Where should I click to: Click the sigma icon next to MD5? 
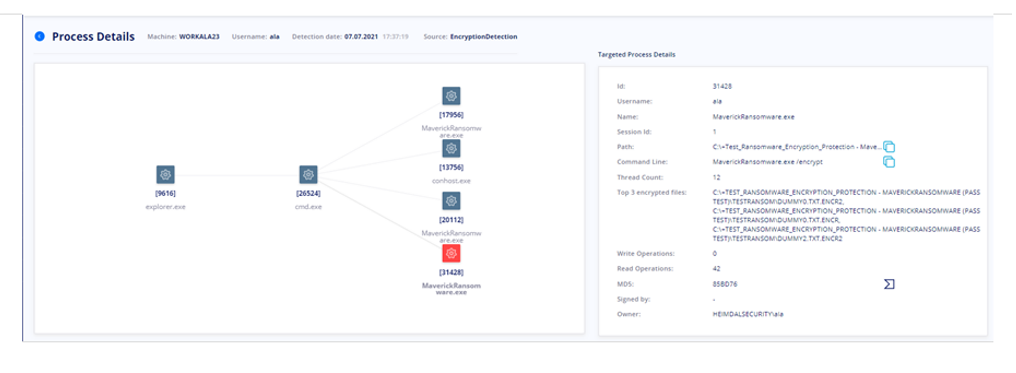click(889, 284)
